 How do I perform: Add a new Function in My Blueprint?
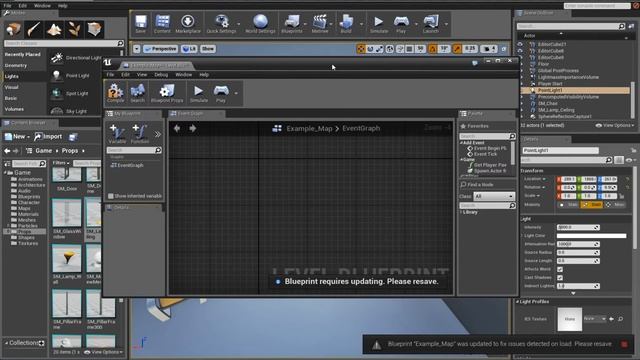pos(140,134)
